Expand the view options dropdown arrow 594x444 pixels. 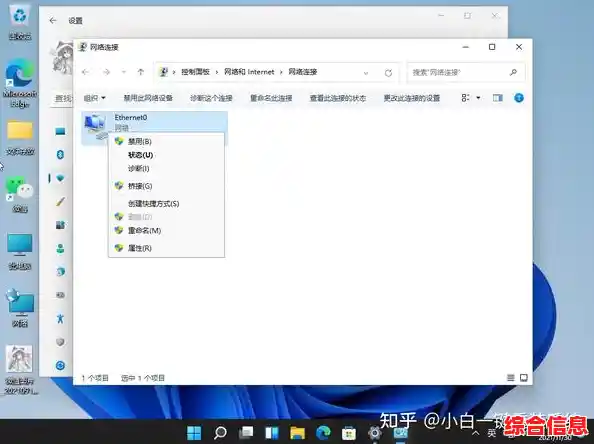tap(478, 98)
